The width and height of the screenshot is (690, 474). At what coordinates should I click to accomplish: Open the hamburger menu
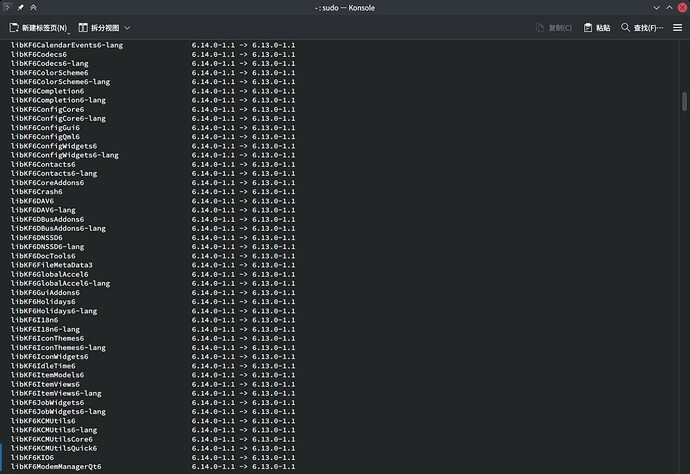pos(677,28)
